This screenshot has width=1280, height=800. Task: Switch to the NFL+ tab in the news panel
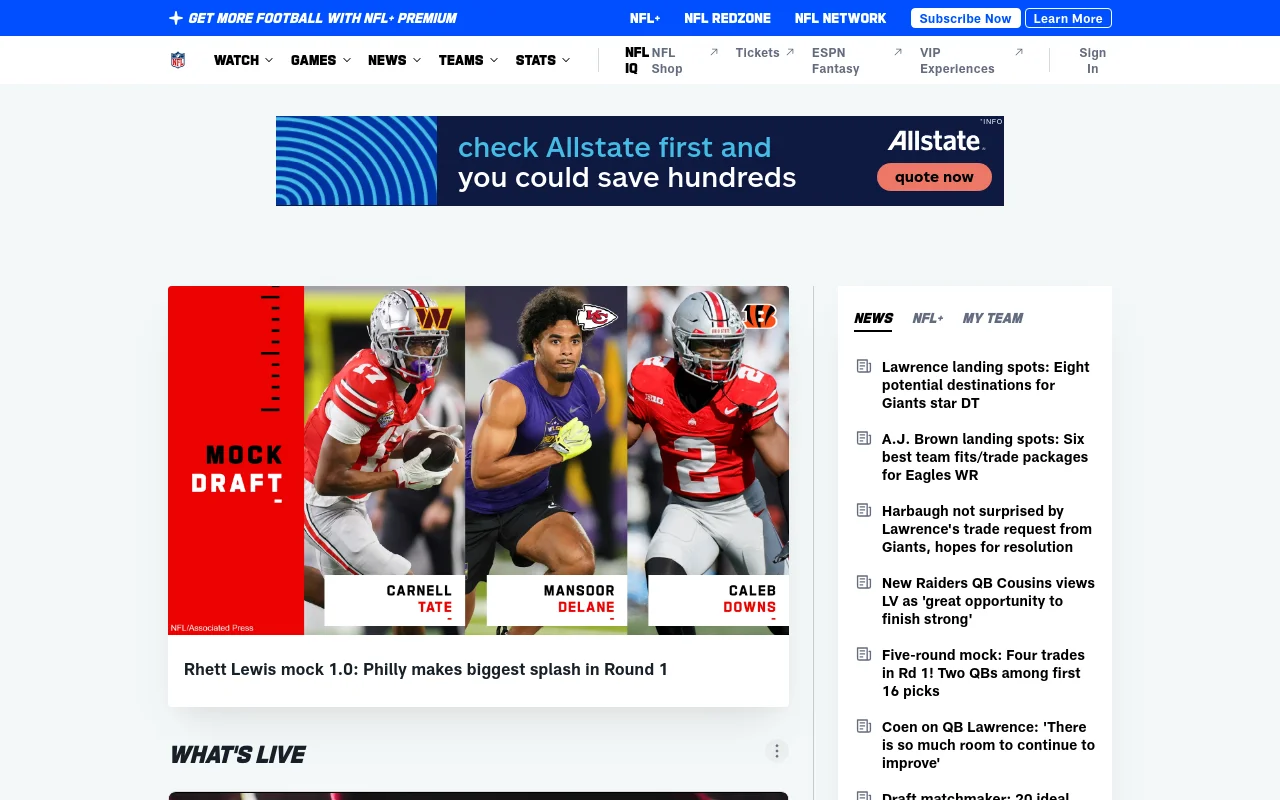(927, 318)
